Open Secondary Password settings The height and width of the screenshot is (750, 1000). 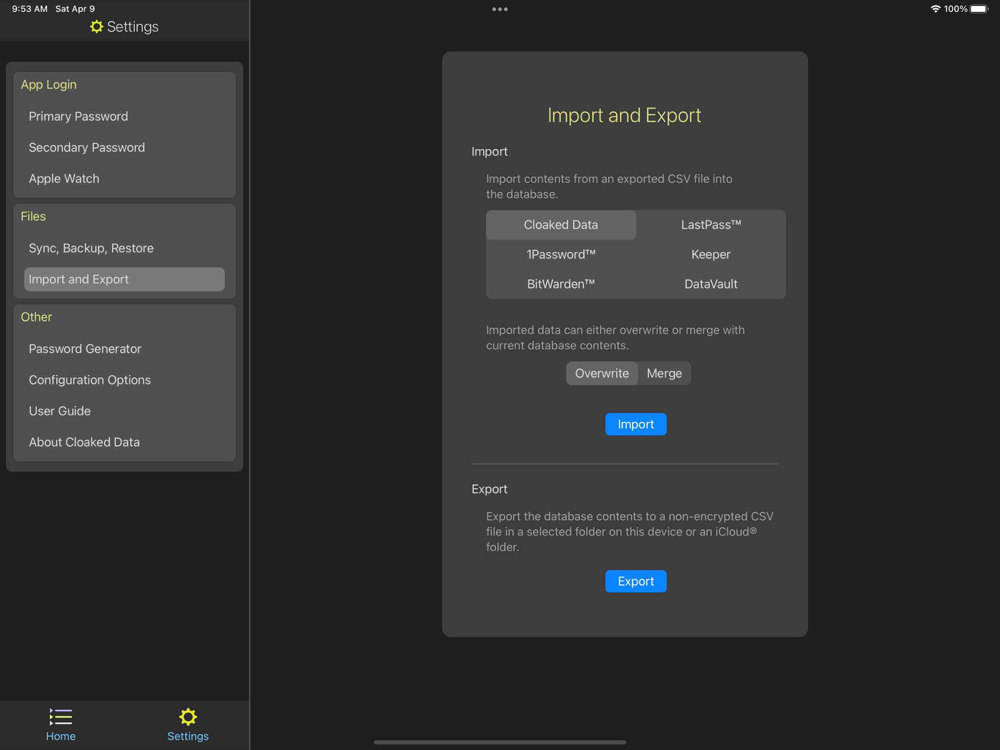point(124,147)
